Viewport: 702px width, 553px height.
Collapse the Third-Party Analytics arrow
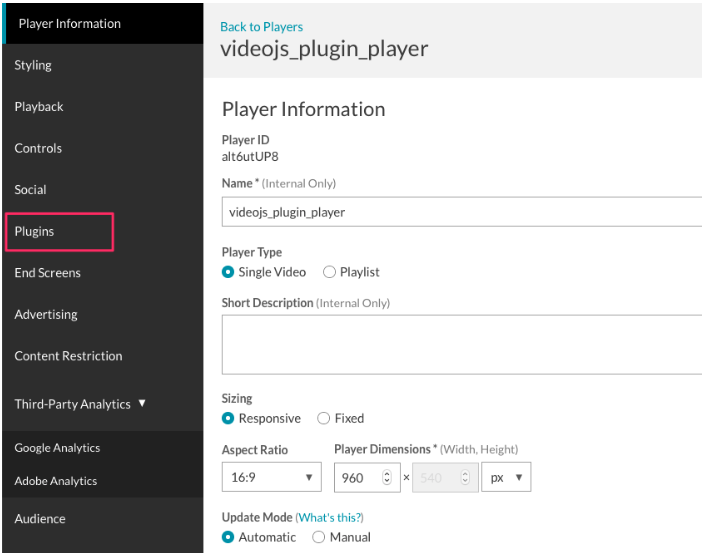142,404
